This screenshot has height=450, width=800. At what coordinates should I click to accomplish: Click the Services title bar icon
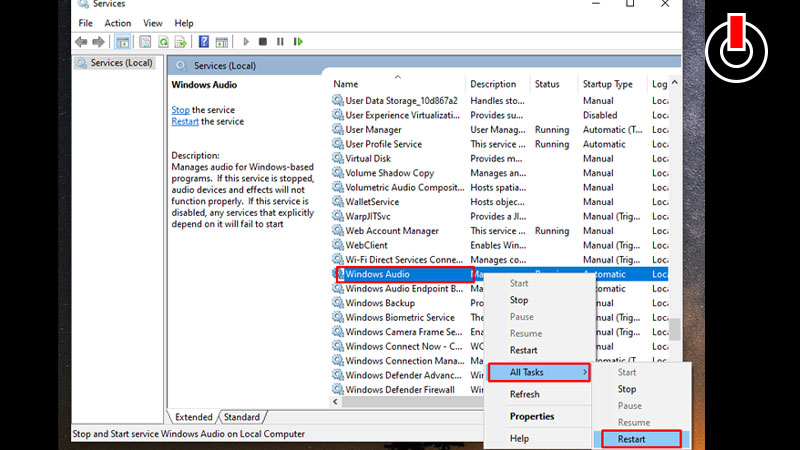click(83, 4)
